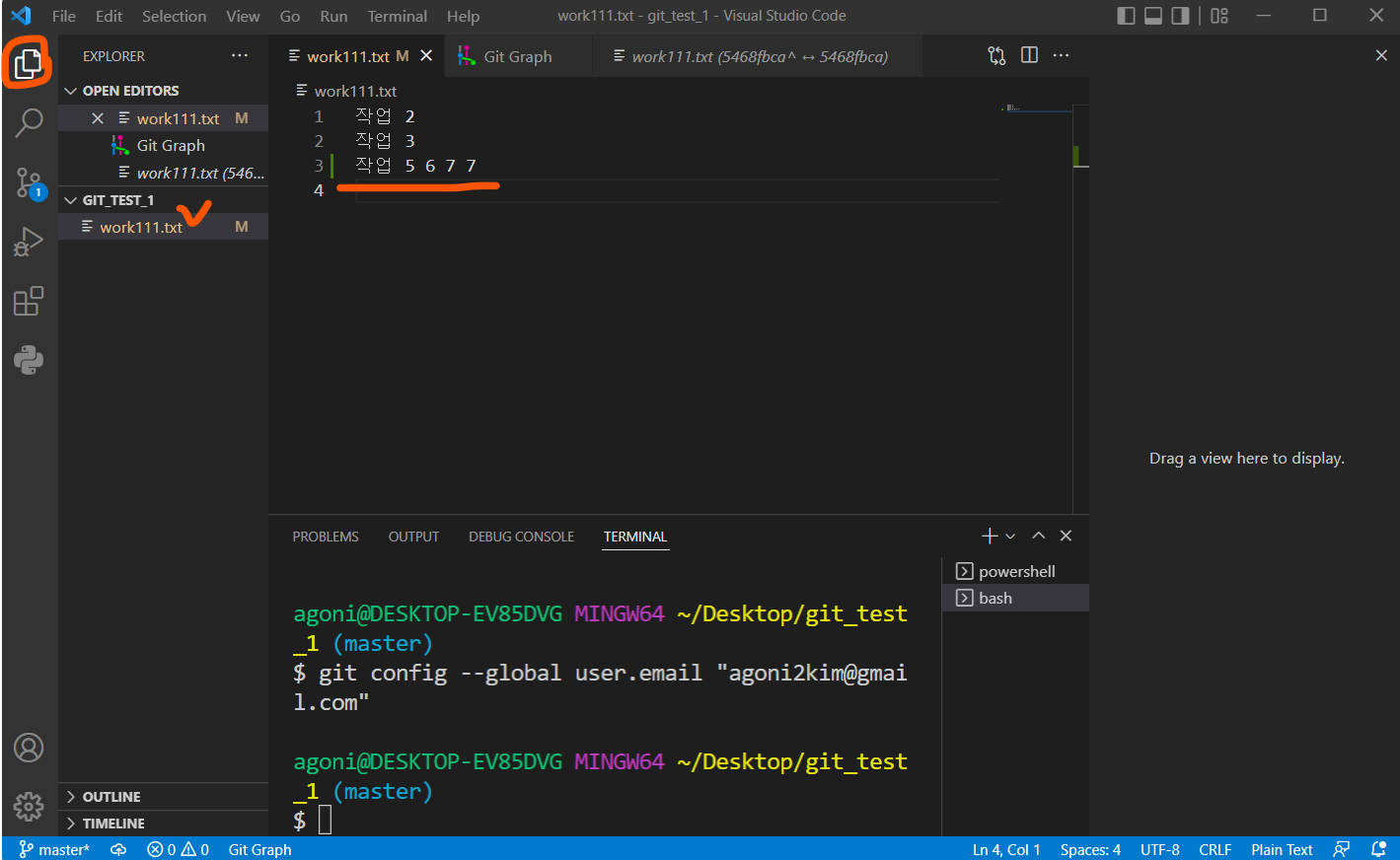Select the powershell terminal
Image resolution: width=1400 pixels, height=860 pixels.
point(1015,571)
